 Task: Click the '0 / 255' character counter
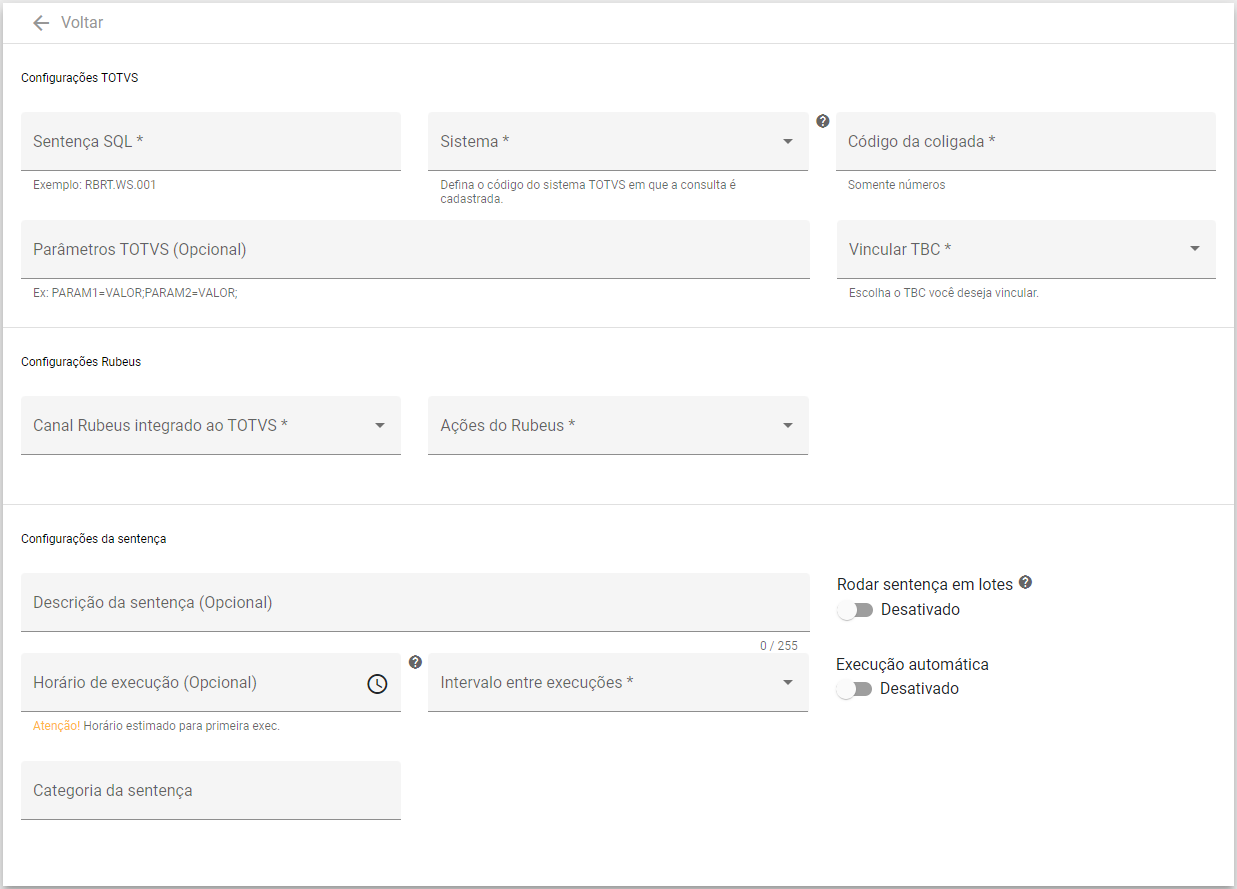coord(779,646)
